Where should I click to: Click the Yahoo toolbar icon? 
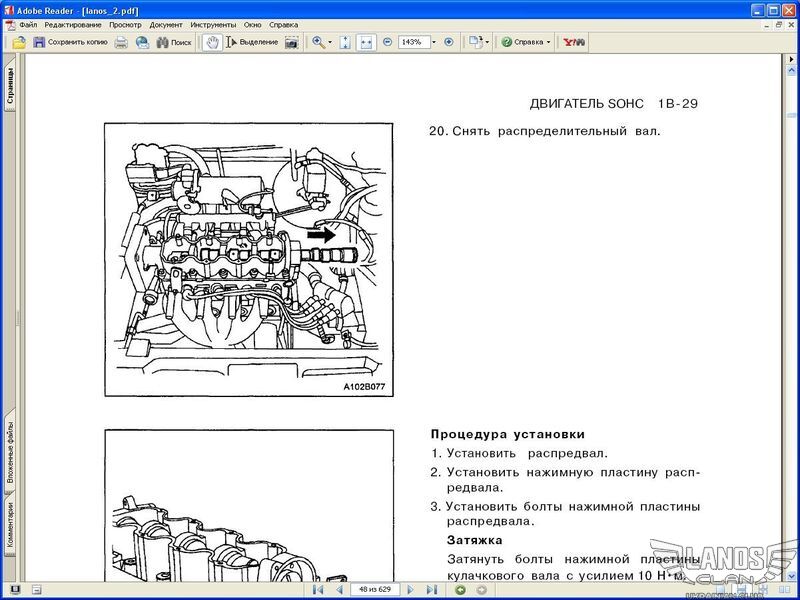(x=574, y=42)
